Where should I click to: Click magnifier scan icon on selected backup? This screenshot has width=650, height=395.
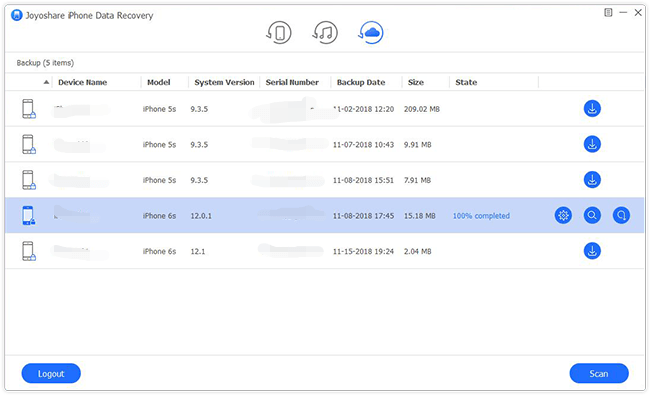click(x=592, y=215)
